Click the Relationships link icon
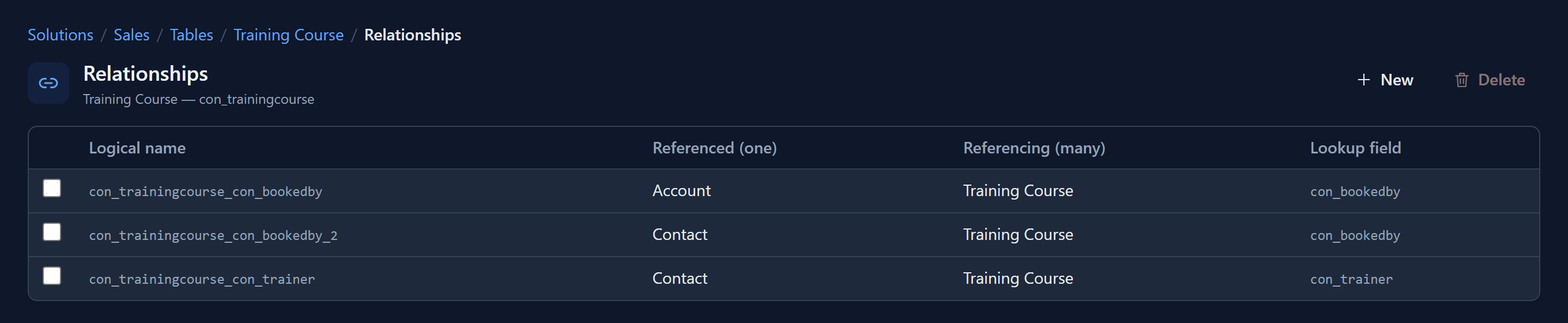Image resolution: width=1568 pixels, height=323 pixels. point(48,83)
